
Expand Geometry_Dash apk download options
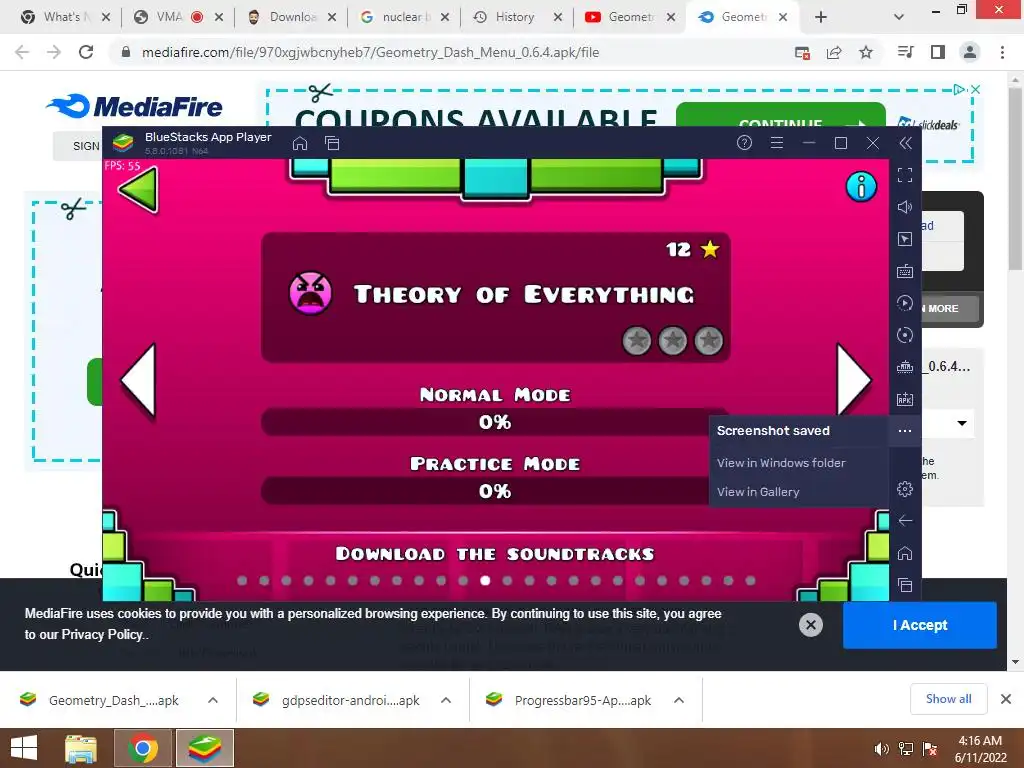(x=213, y=700)
